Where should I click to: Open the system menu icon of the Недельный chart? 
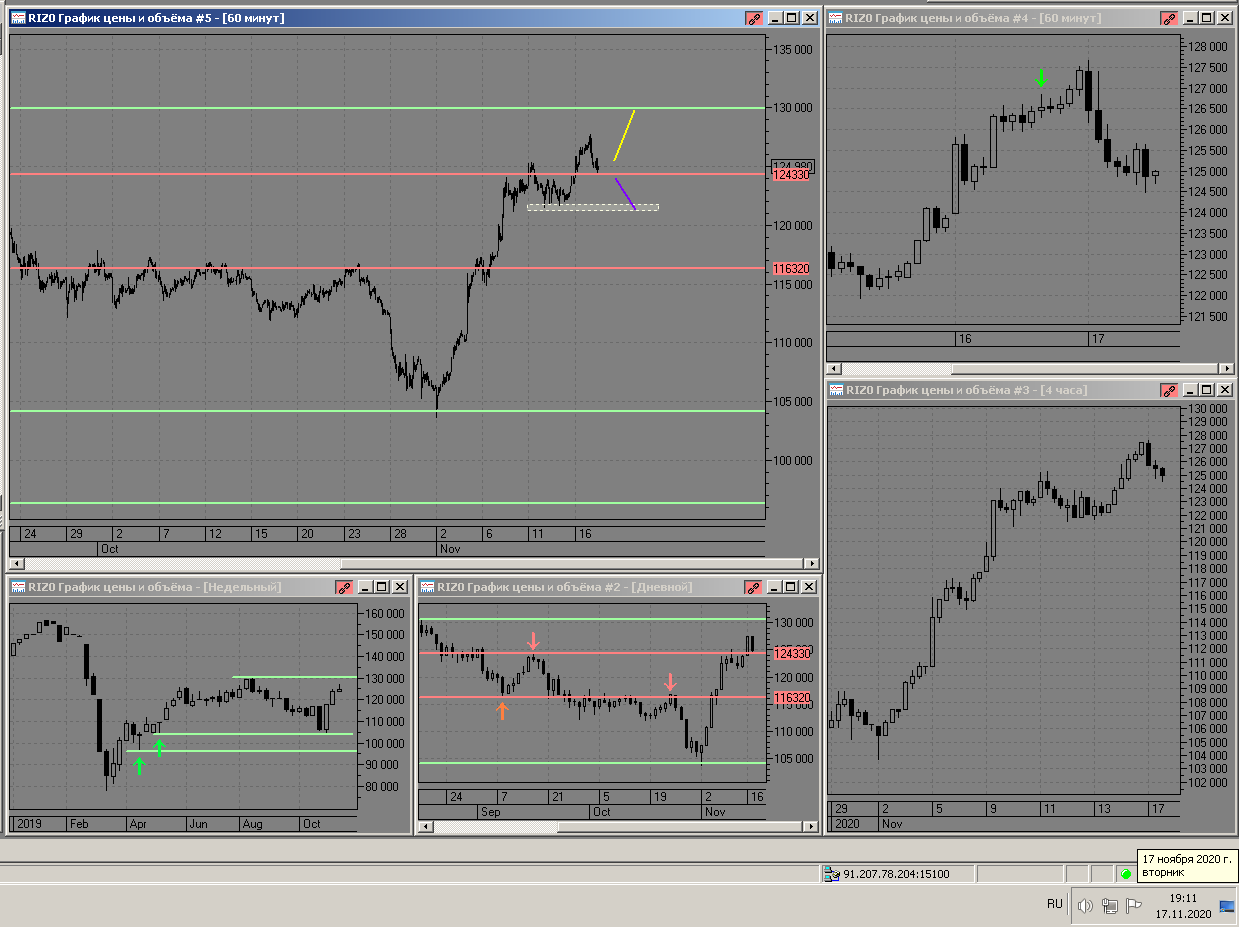click(x=18, y=587)
